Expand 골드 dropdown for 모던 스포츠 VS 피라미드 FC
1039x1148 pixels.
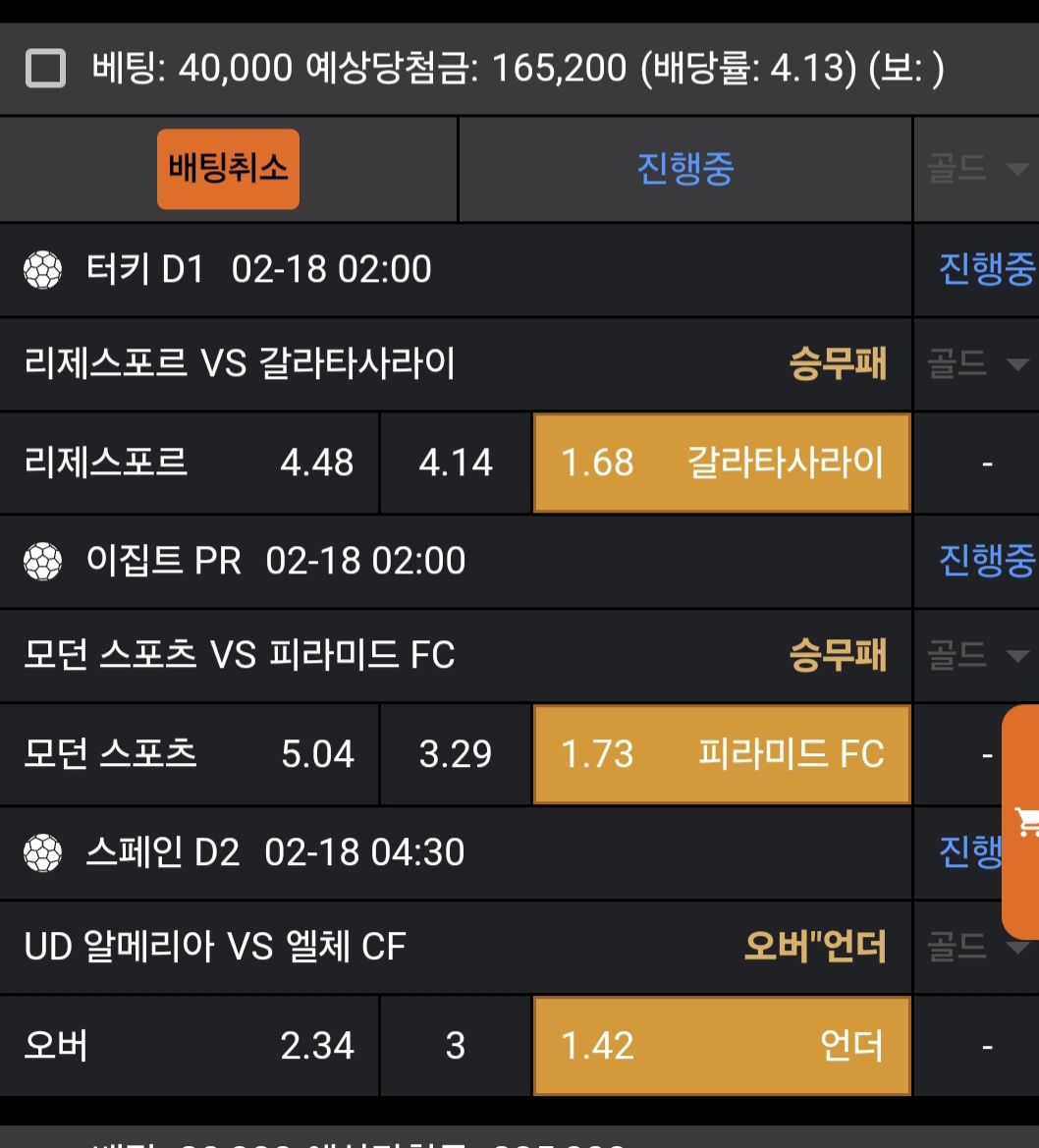tap(976, 655)
